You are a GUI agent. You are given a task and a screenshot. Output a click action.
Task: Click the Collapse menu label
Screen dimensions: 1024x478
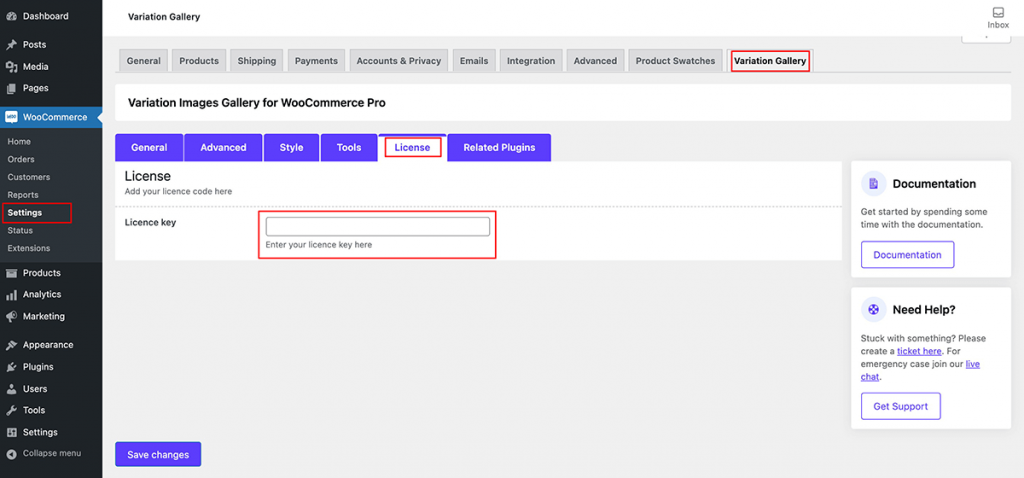(x=52, y=453)
